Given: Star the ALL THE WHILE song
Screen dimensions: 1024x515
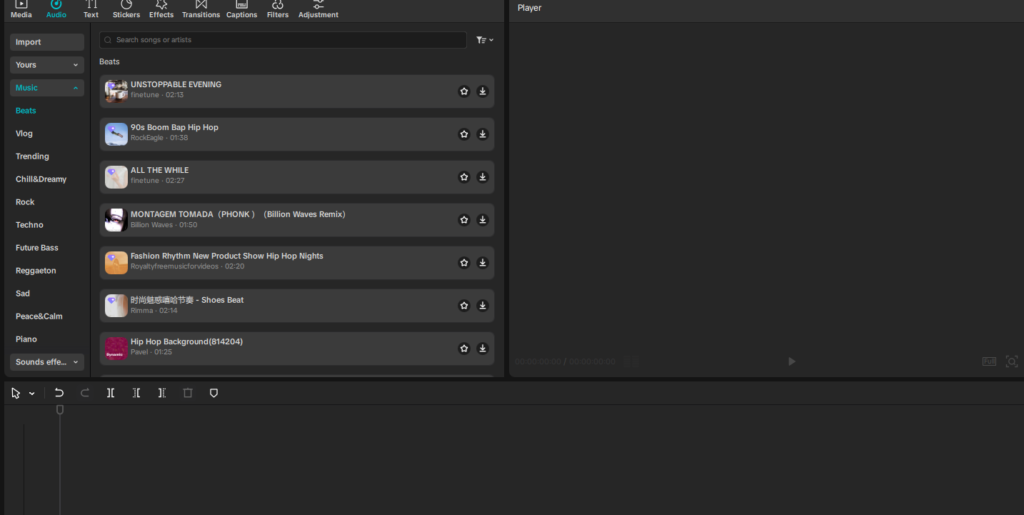Looking at the screenshot, I should click(x=464, y=177).
